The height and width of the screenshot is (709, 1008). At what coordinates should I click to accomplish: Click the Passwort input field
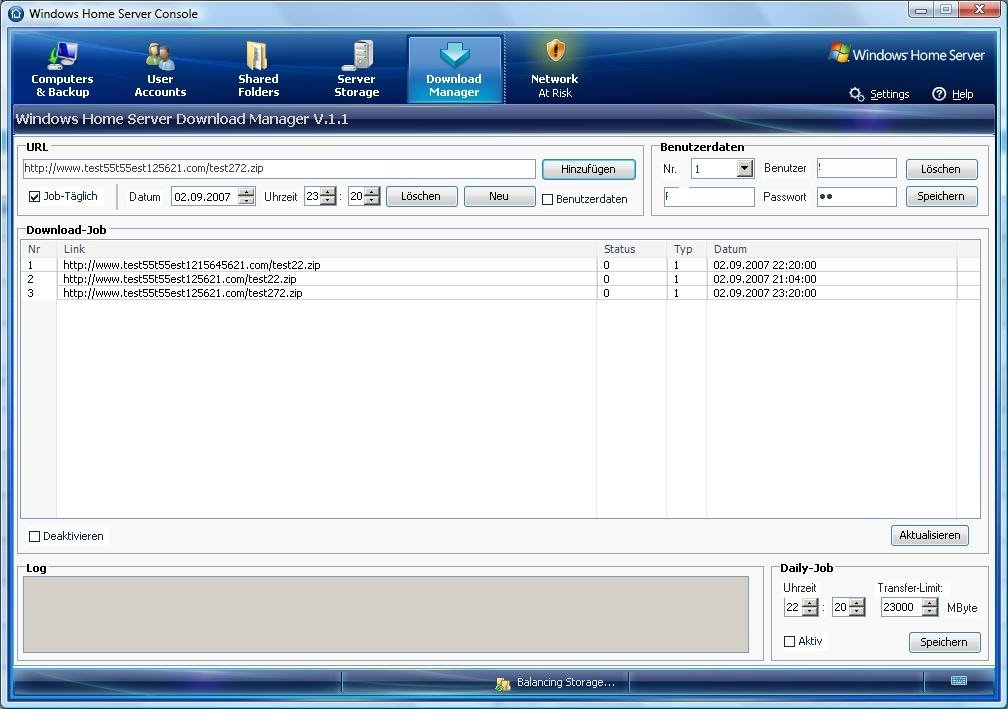coord(857,197)
